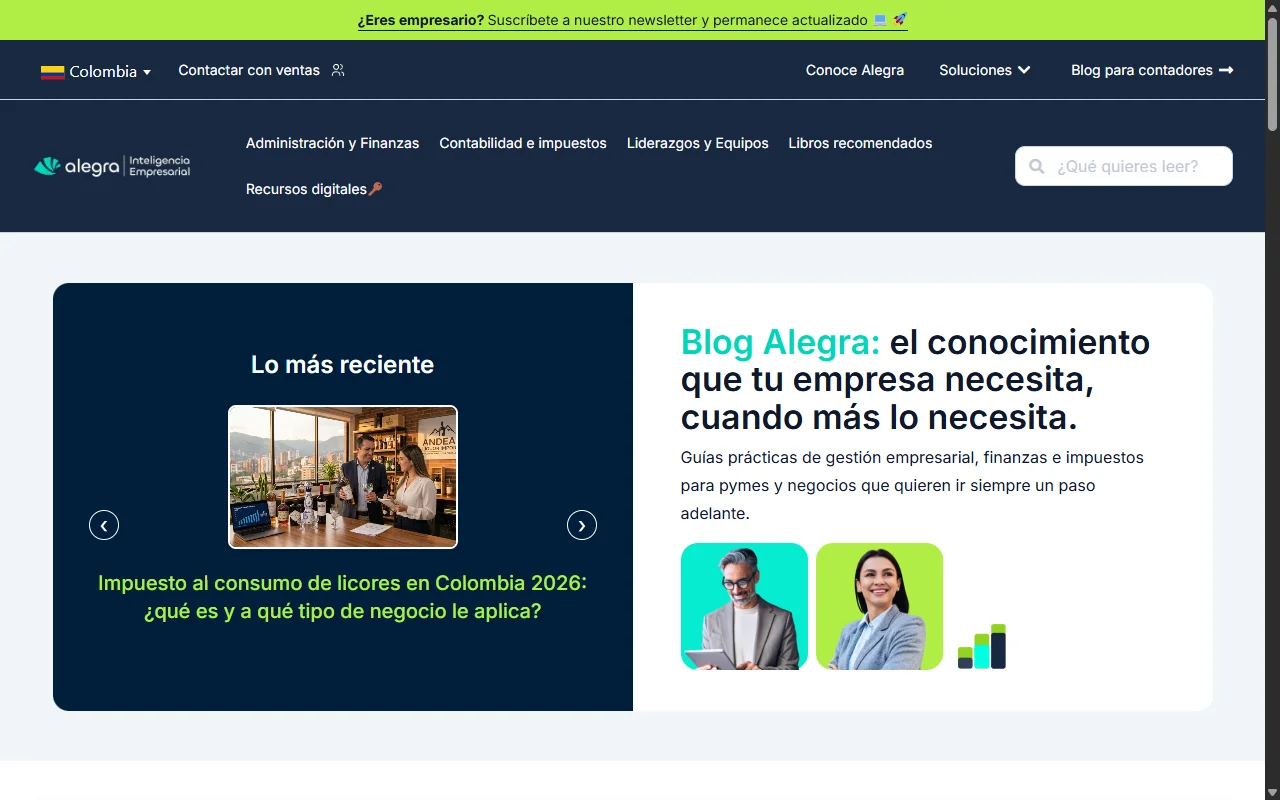Click the smiling woman image on green
Viewport: 1280px width, 800px height.
click(879, 606)
